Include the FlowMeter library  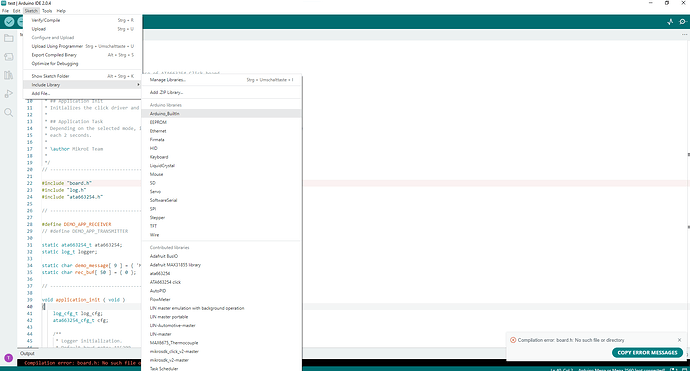pos(222,299)
